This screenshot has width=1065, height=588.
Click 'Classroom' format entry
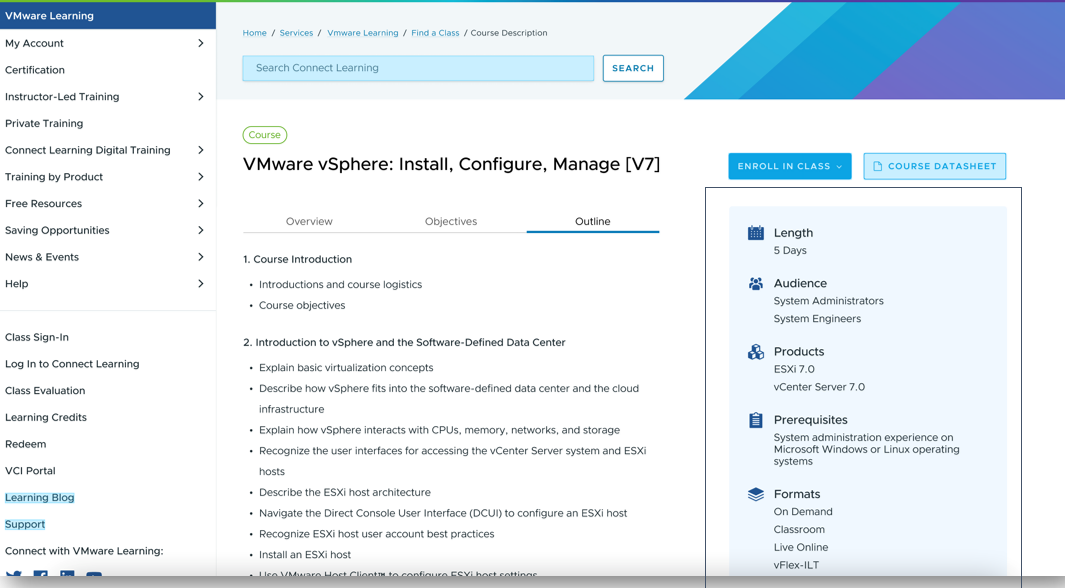(799, 530)
